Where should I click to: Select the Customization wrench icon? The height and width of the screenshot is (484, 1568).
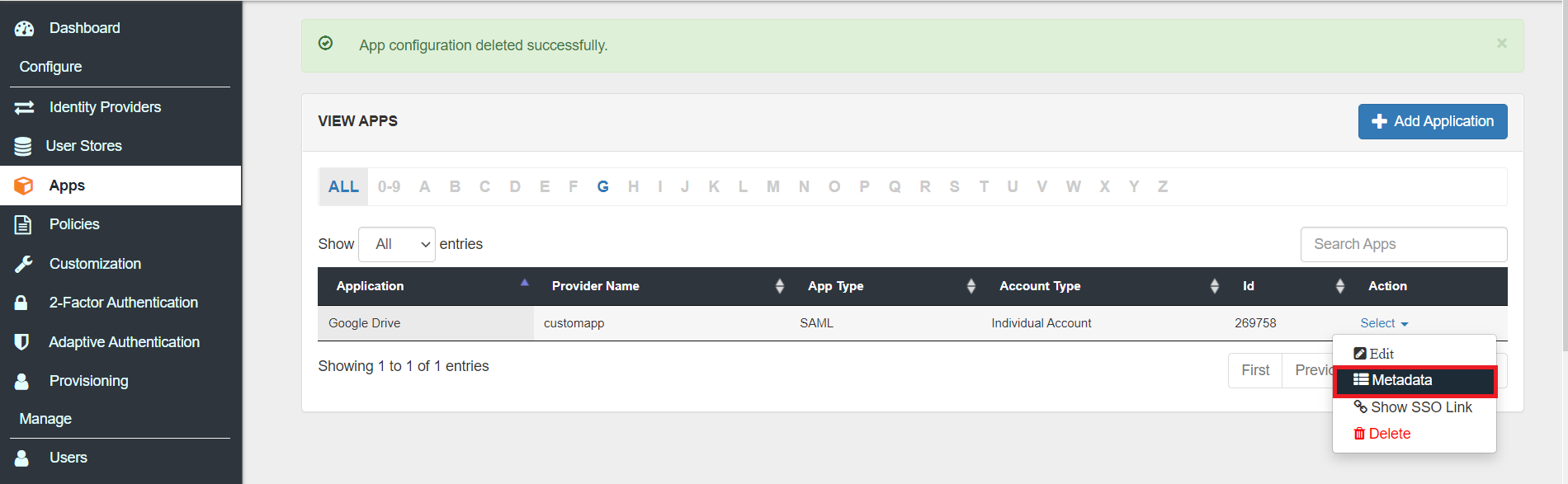coord(23,263)
